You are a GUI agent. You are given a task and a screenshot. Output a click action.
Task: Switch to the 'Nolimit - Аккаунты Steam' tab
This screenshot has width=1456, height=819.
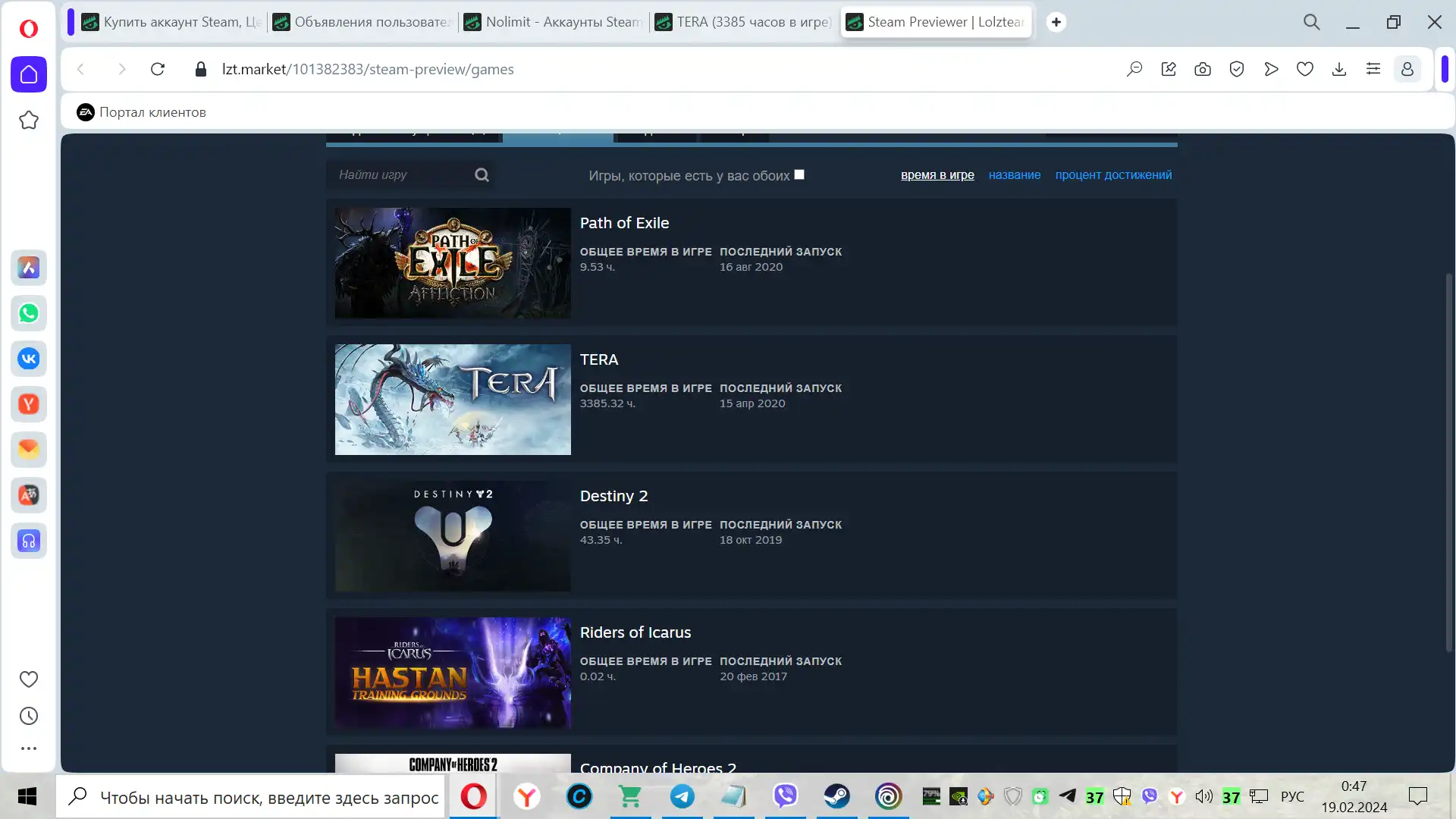coord(554,22)
